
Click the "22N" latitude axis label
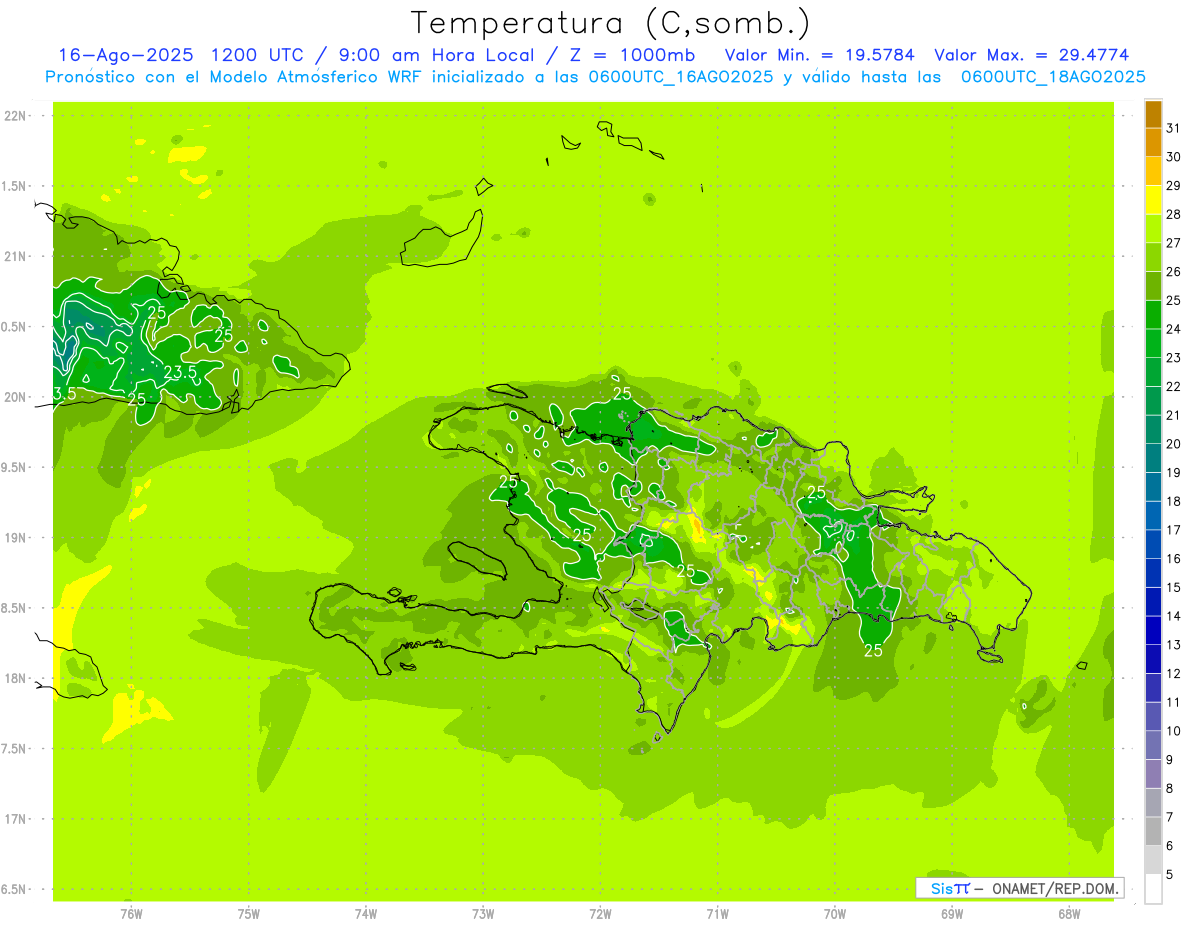tap(15, 116)
